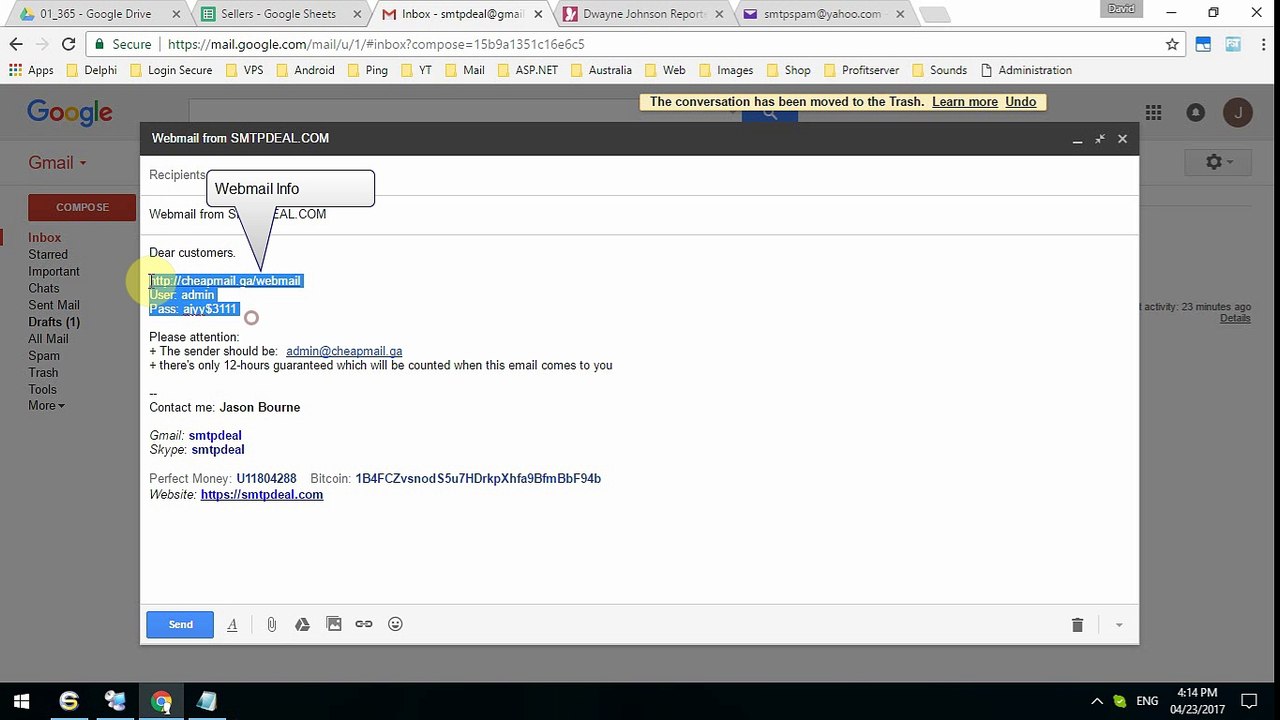Image resolution: width=1280 pixels, height=720 pixels.
Task: Save and close the compose window
Action: click(1122, 139)
